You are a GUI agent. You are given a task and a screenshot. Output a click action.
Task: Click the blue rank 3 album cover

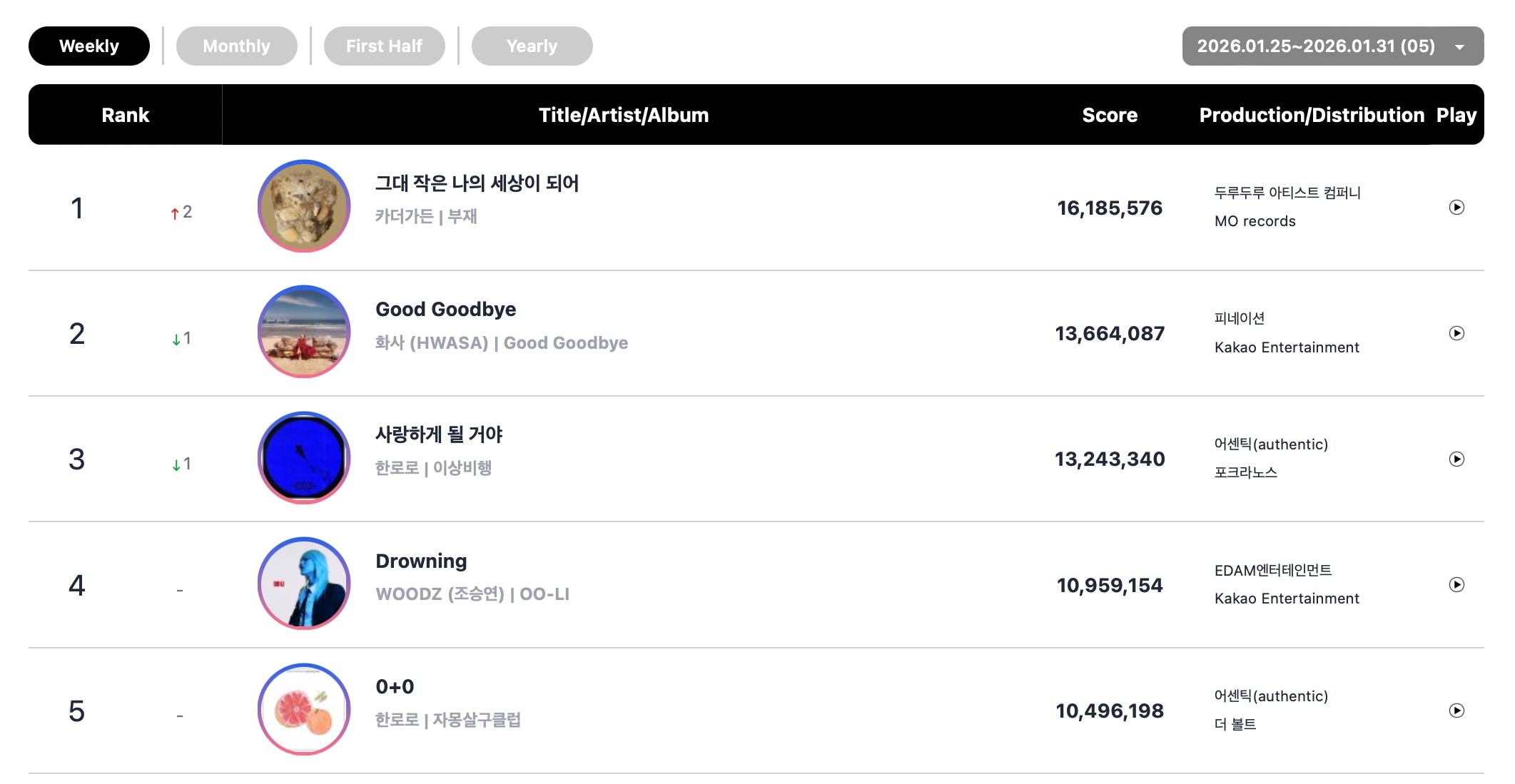click(x=304, y=458)
